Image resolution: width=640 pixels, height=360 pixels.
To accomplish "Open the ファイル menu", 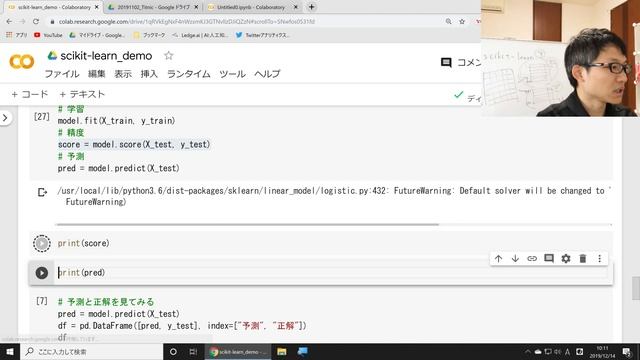I will (x=62, y=74).
